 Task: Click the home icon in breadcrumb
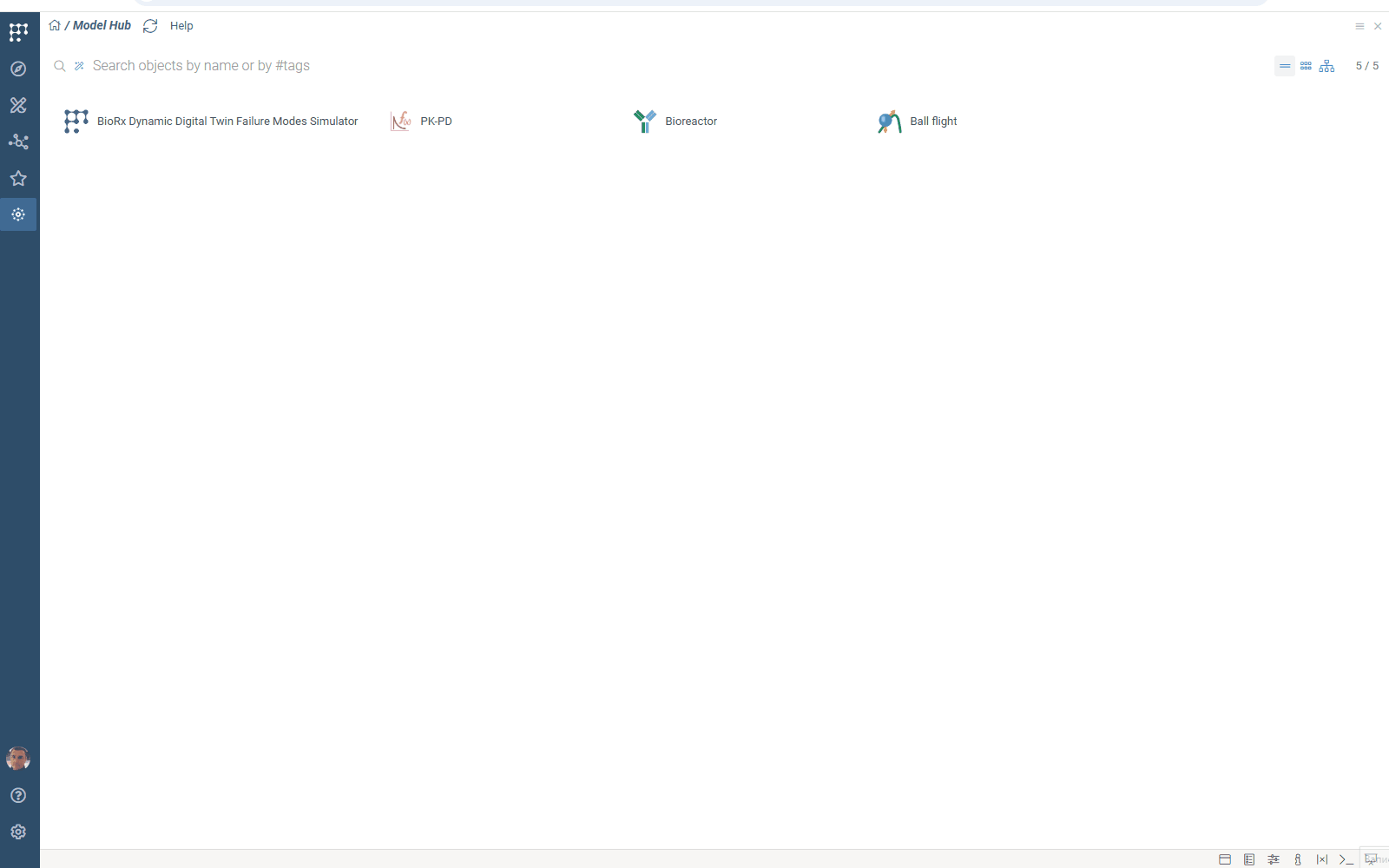(55, 25)
